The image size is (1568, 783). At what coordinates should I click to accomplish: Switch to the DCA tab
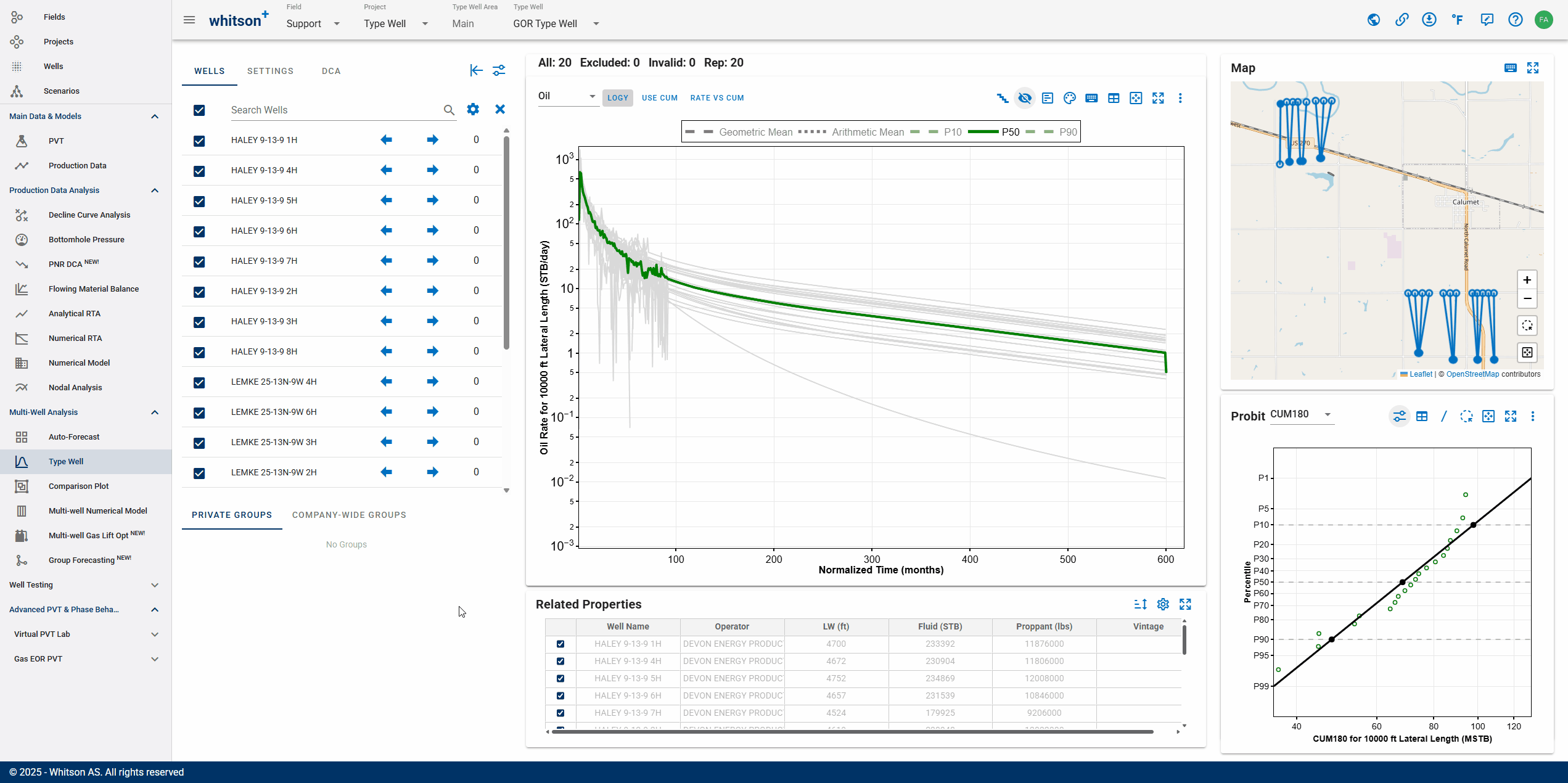click(331, 71)
